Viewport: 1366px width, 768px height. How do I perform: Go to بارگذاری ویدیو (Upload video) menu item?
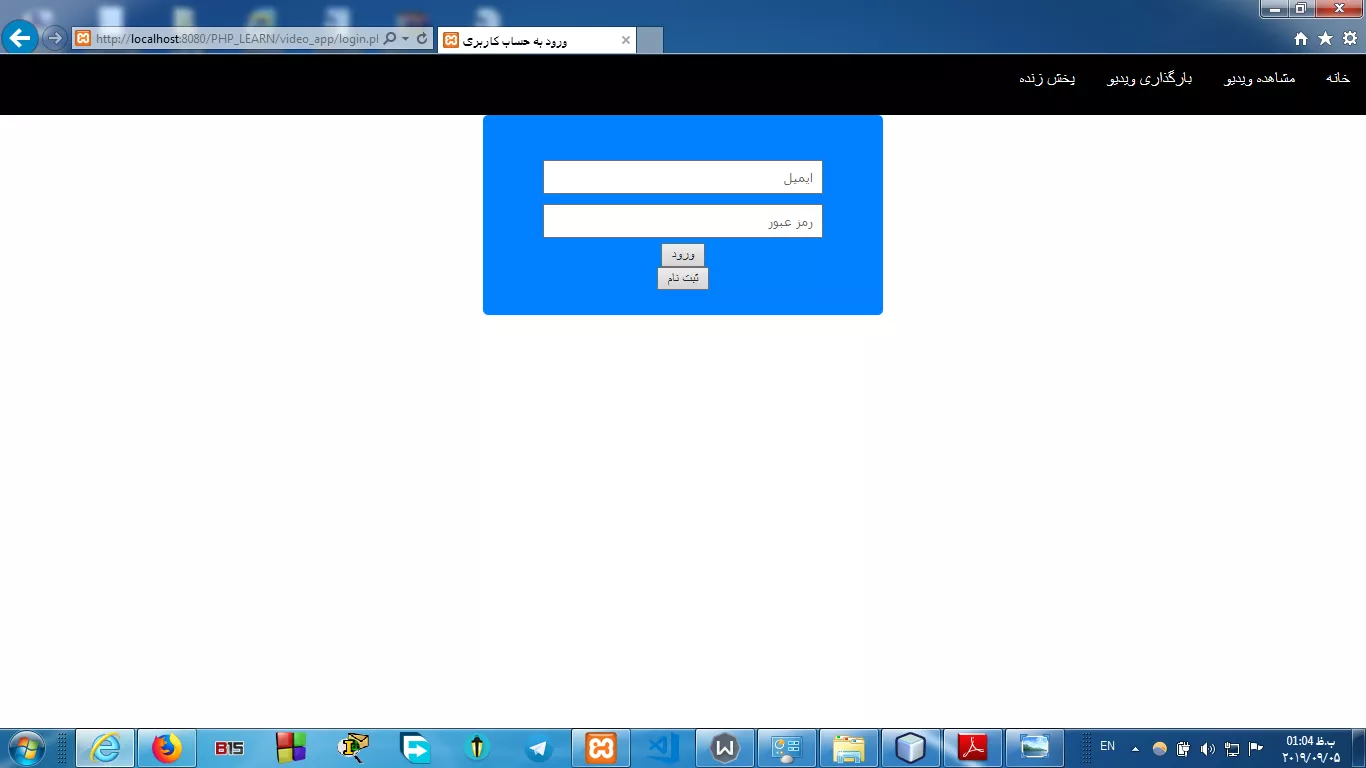coord(1149,78)
